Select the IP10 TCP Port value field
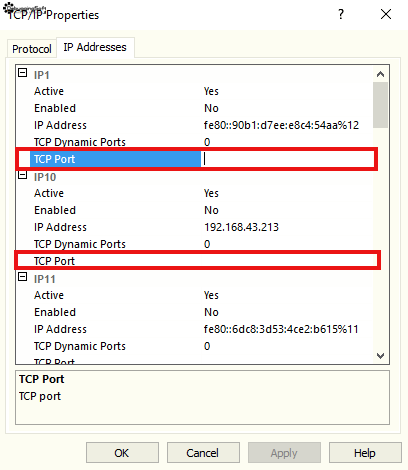Viewport: 408px width, 470px height. point(289,261)
